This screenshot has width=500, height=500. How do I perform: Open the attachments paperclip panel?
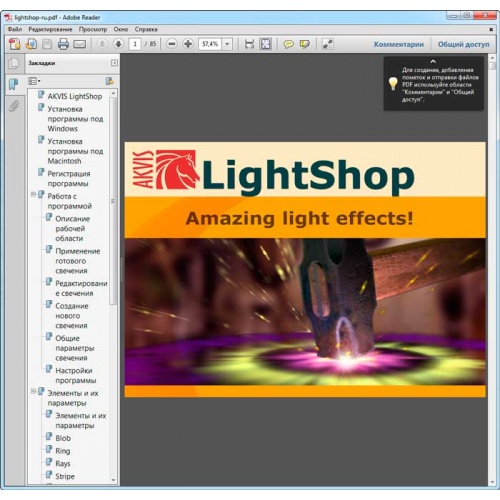pos(13,106)
